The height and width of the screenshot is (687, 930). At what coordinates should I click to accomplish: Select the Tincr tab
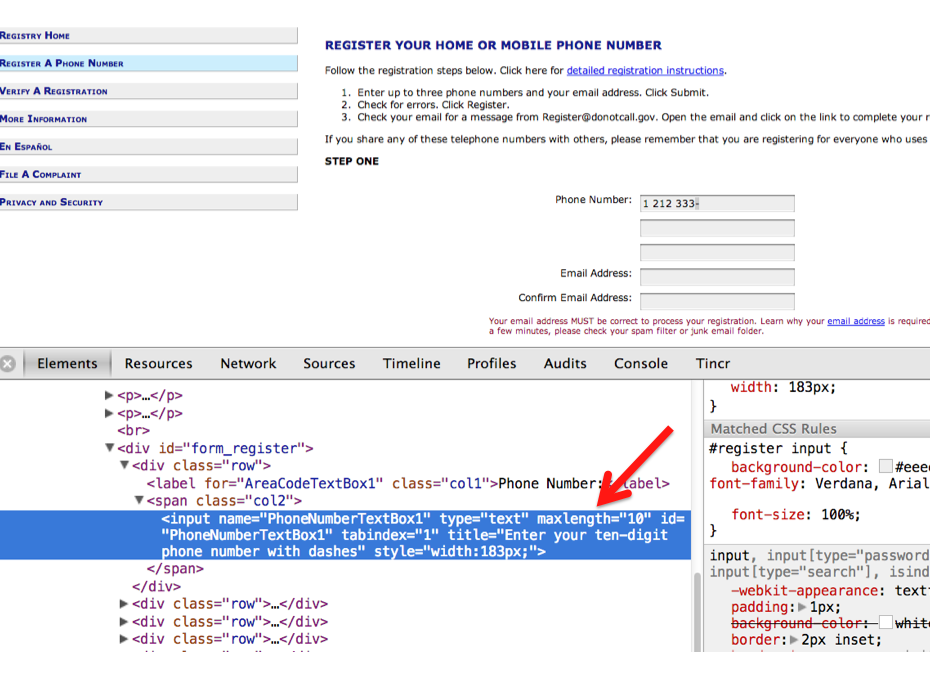click(713, 364)
